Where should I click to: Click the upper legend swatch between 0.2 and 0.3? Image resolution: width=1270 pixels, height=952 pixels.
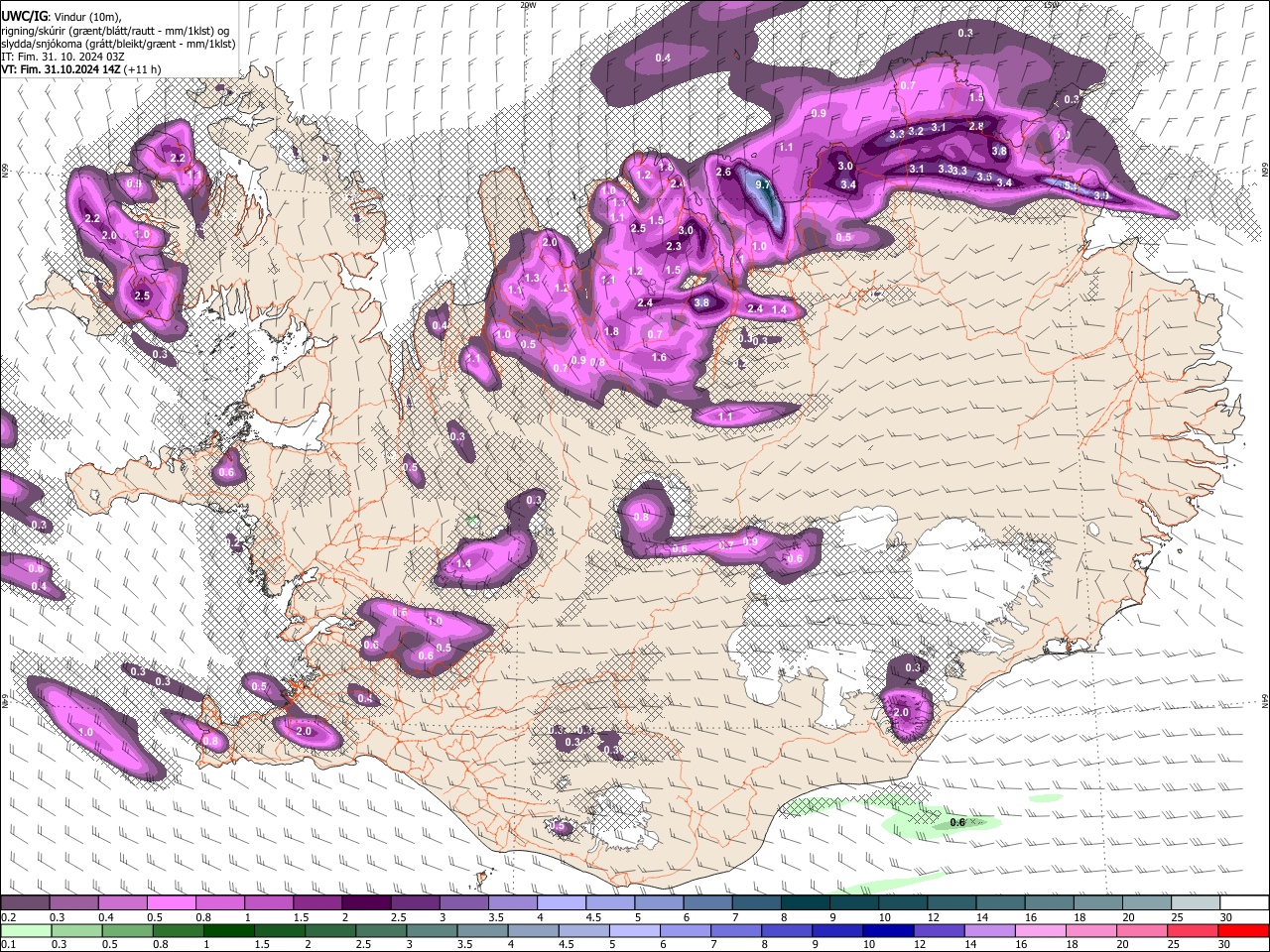pyautogui.click(x=25, y=903)
